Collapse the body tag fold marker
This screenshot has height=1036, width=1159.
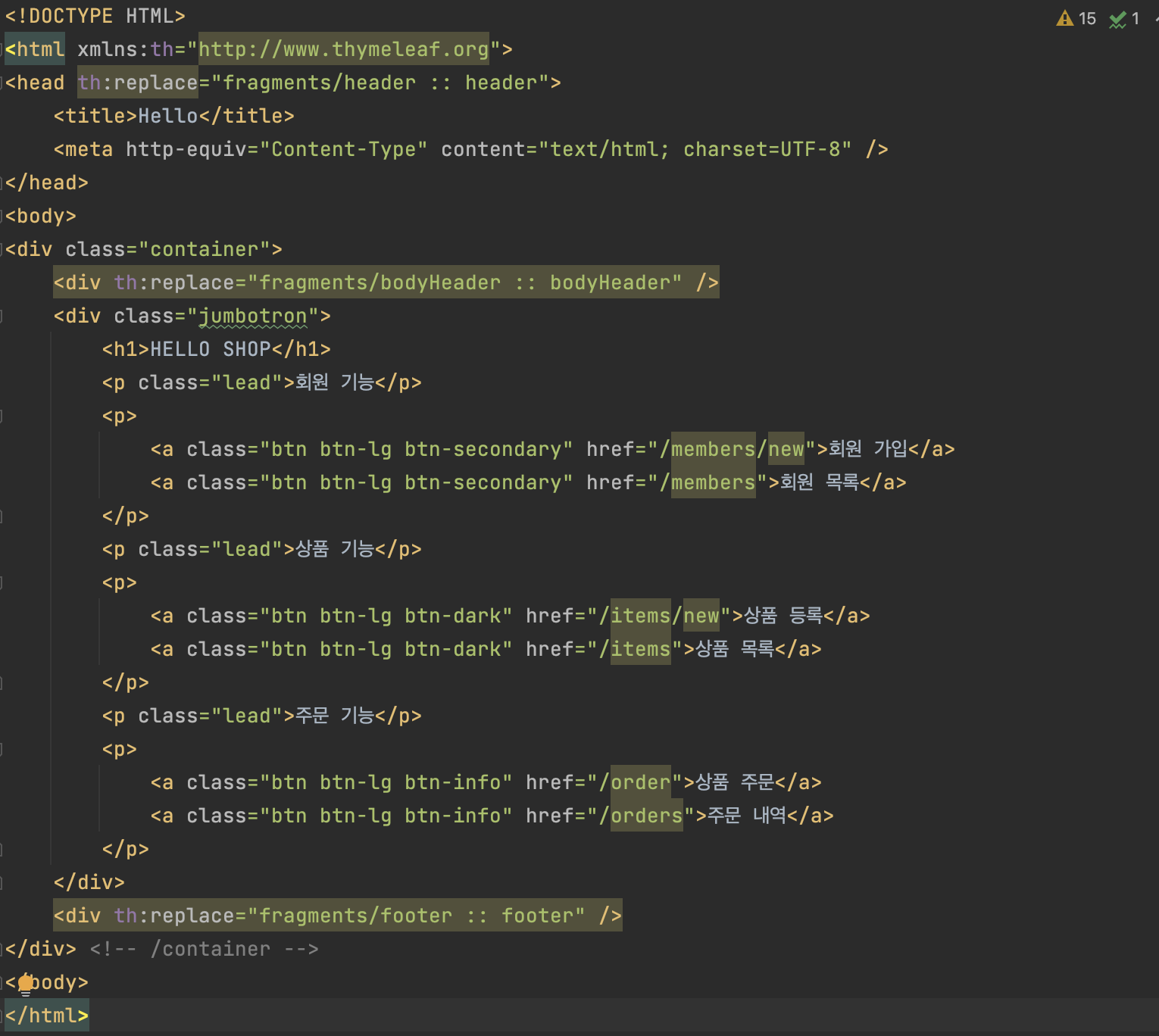point(2,216)
